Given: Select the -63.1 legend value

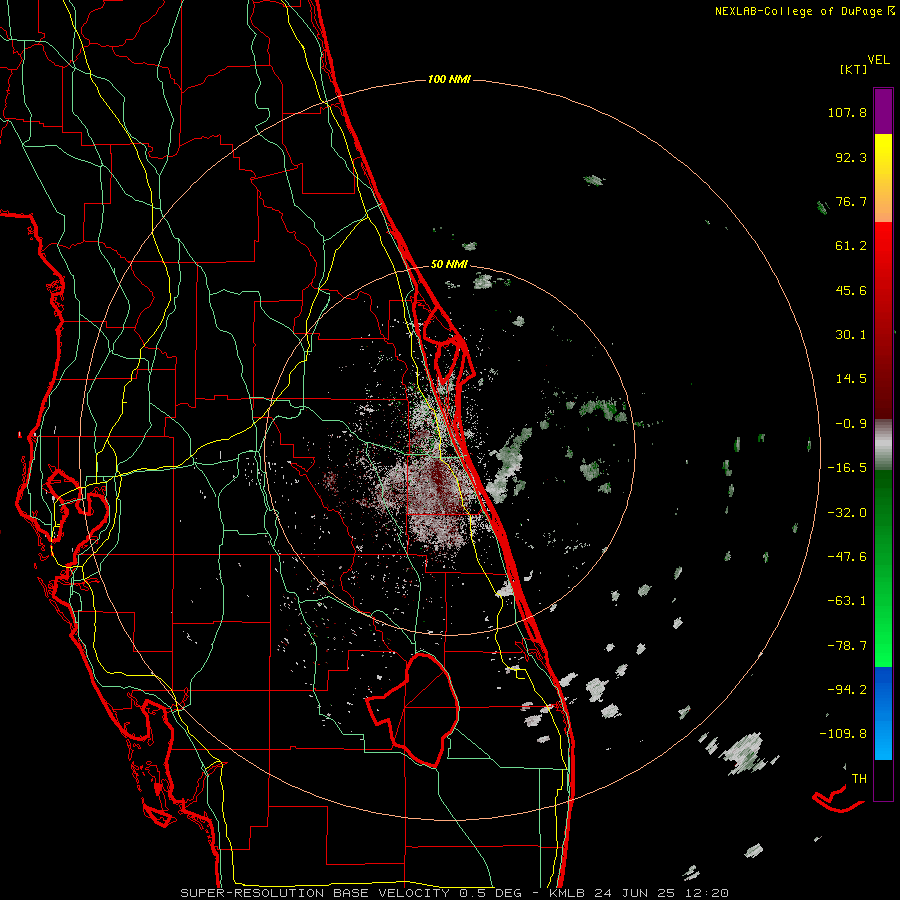Looking at the screenshot, I should click(x=847, y=601).
